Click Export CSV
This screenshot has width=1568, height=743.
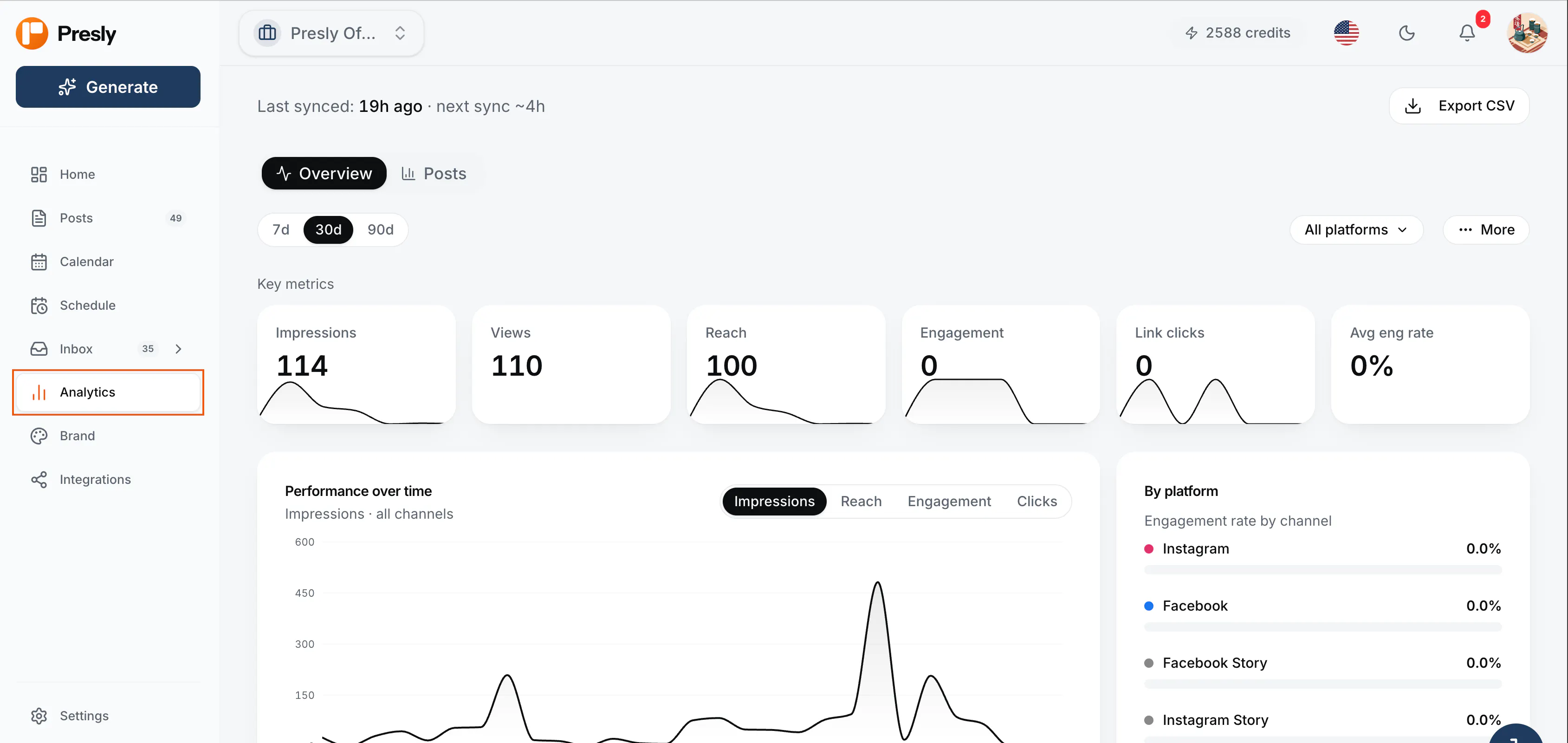point(1459,106)
